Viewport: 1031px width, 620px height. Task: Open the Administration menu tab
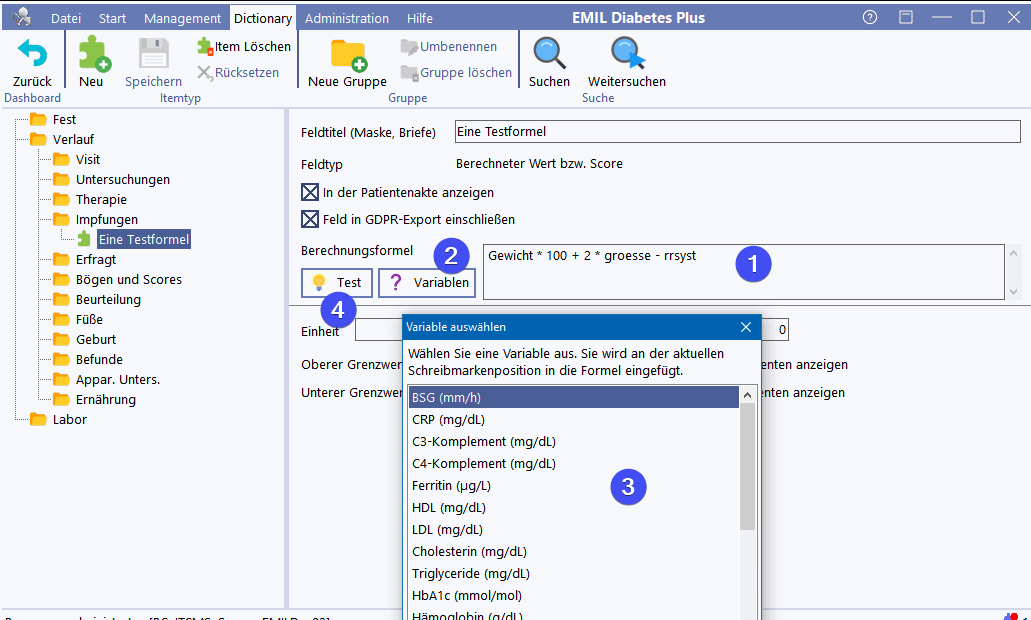[347, 18]
